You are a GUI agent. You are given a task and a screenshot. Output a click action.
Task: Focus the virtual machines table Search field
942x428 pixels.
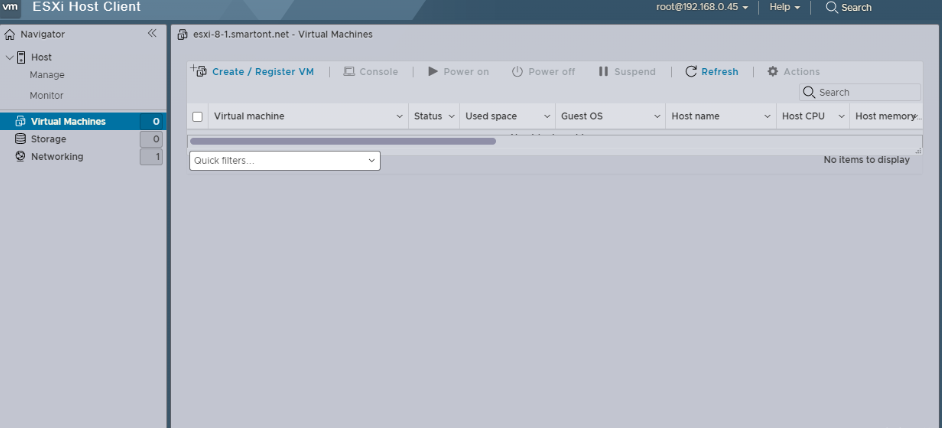pyautogui.click(x=860, y=92)
